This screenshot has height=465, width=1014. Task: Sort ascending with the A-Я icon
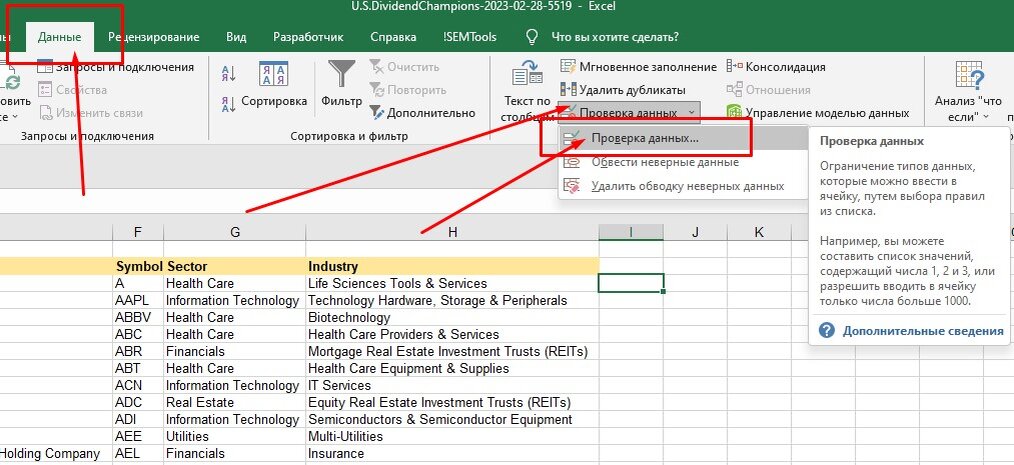coord(228,74)
